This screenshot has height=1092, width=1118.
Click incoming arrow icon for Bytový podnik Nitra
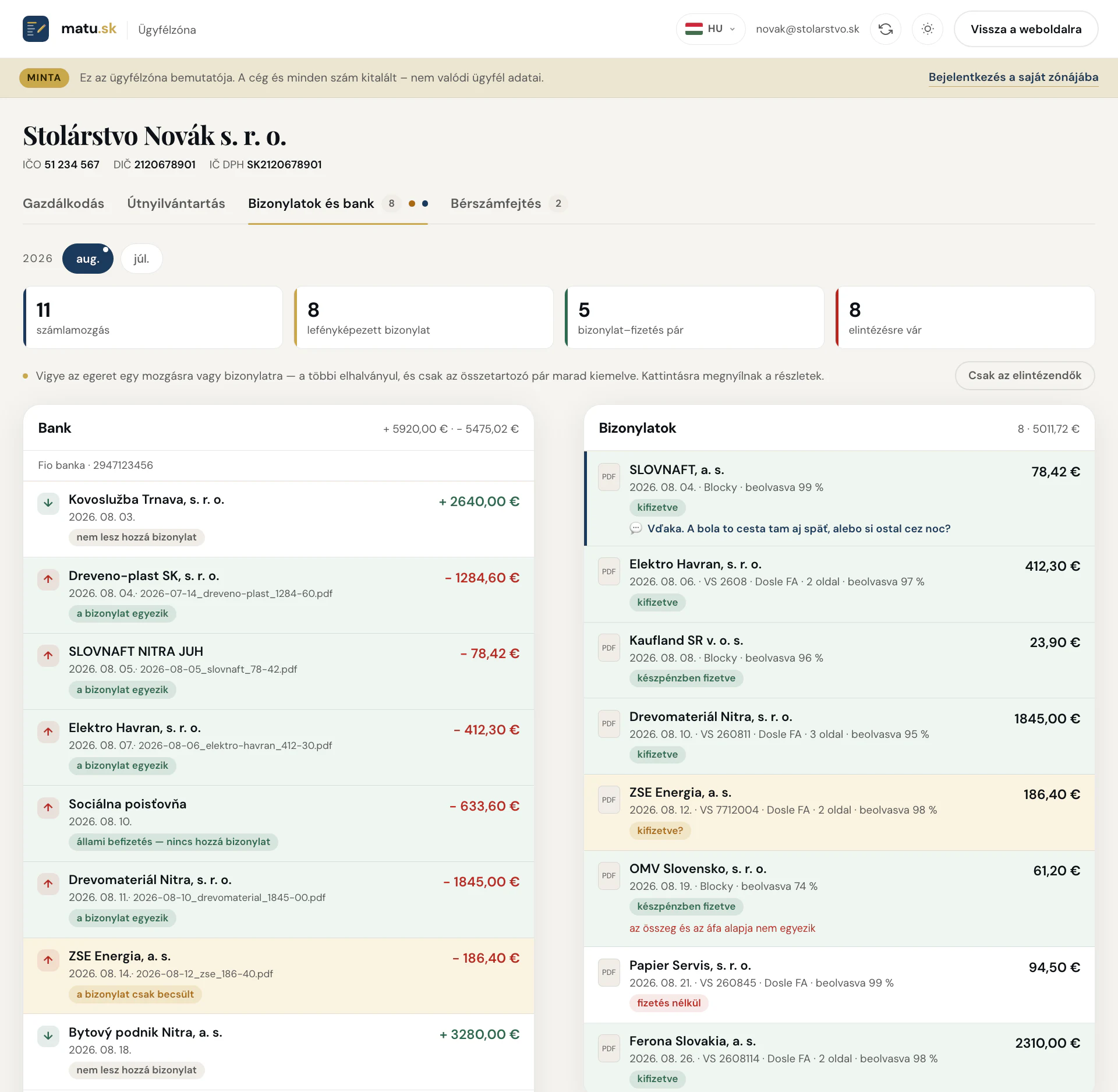pos(48,1036)
